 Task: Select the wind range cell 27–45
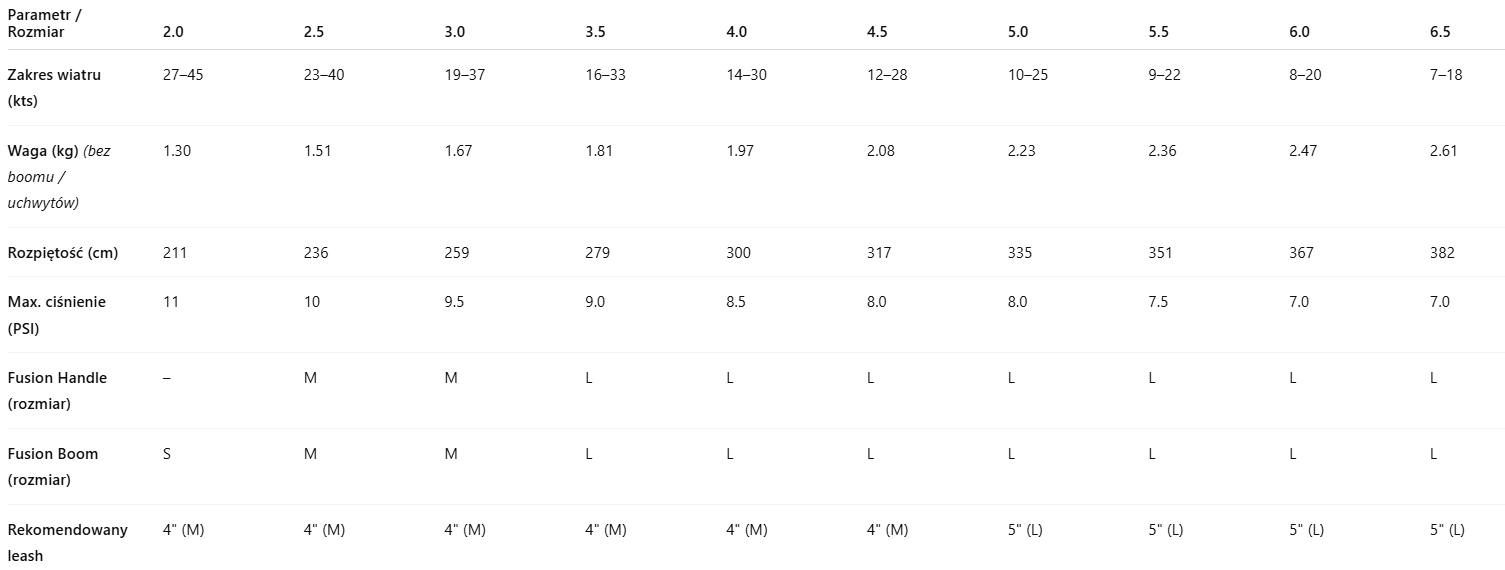(x=182, y=75)
